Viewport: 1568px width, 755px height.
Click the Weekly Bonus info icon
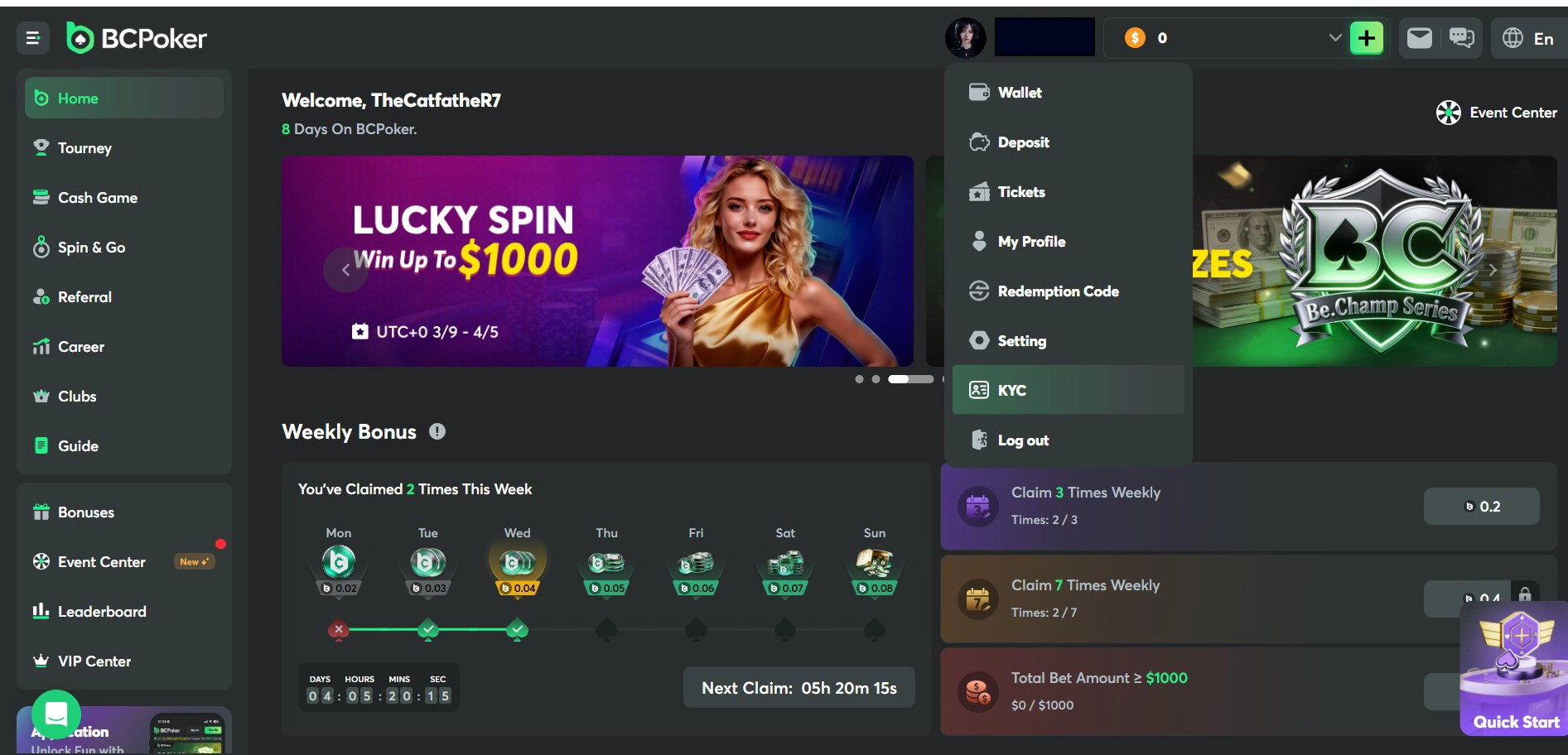pos(437,431)
